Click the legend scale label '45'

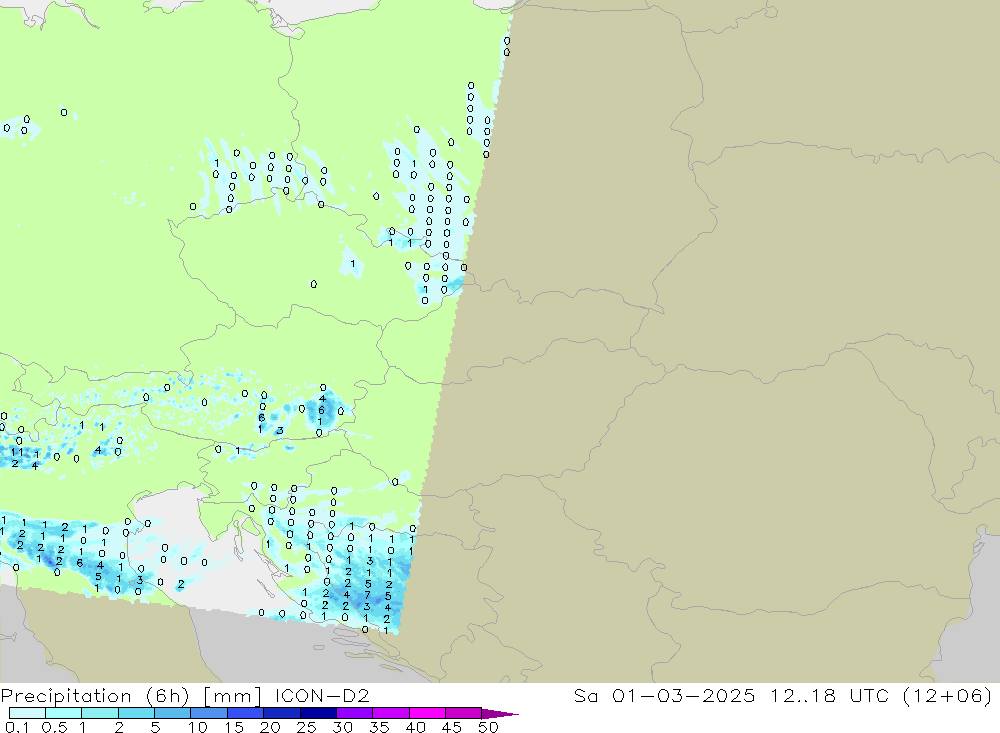[452, 727]
